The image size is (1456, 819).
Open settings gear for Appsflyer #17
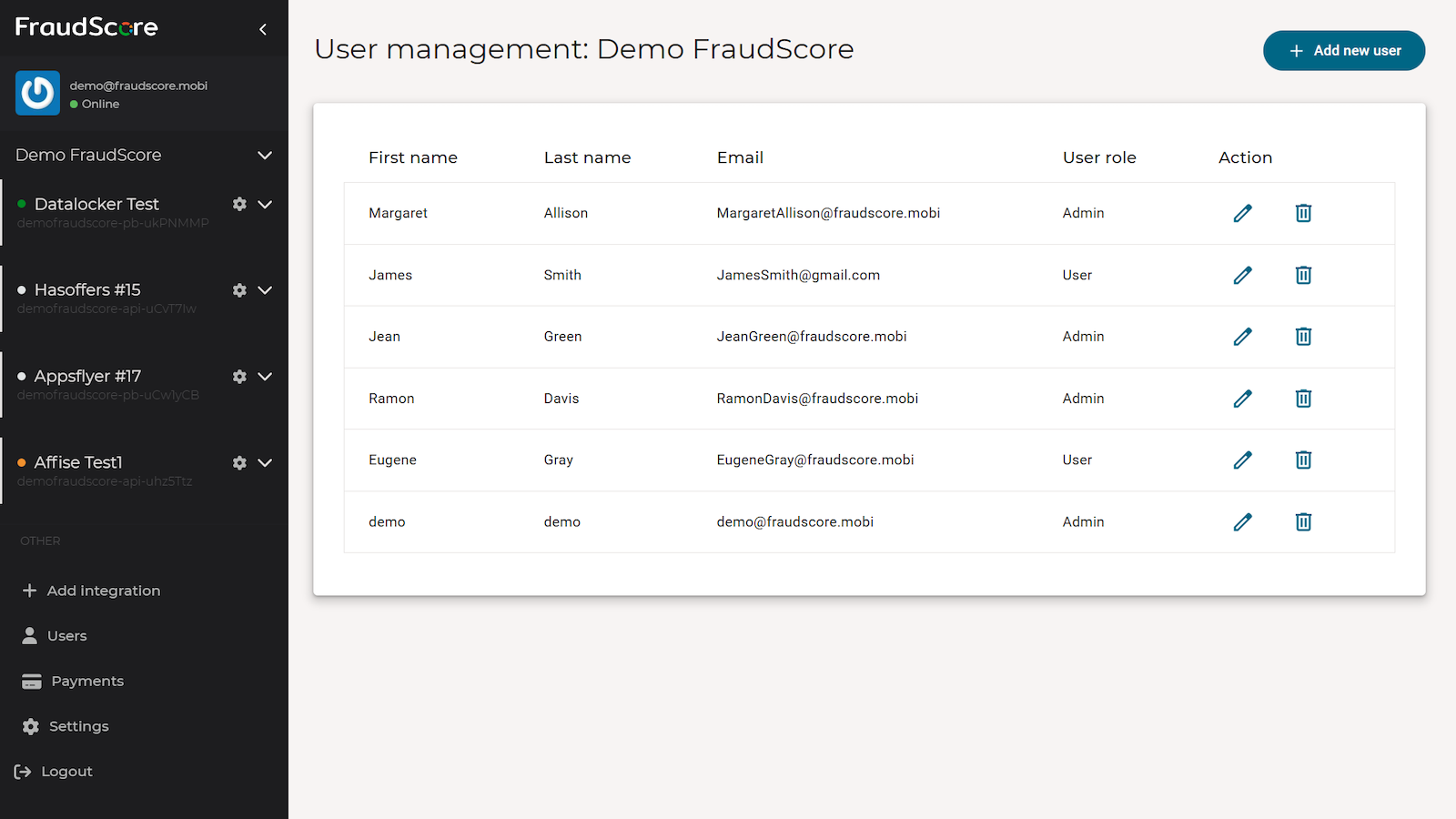pos(239,377)
